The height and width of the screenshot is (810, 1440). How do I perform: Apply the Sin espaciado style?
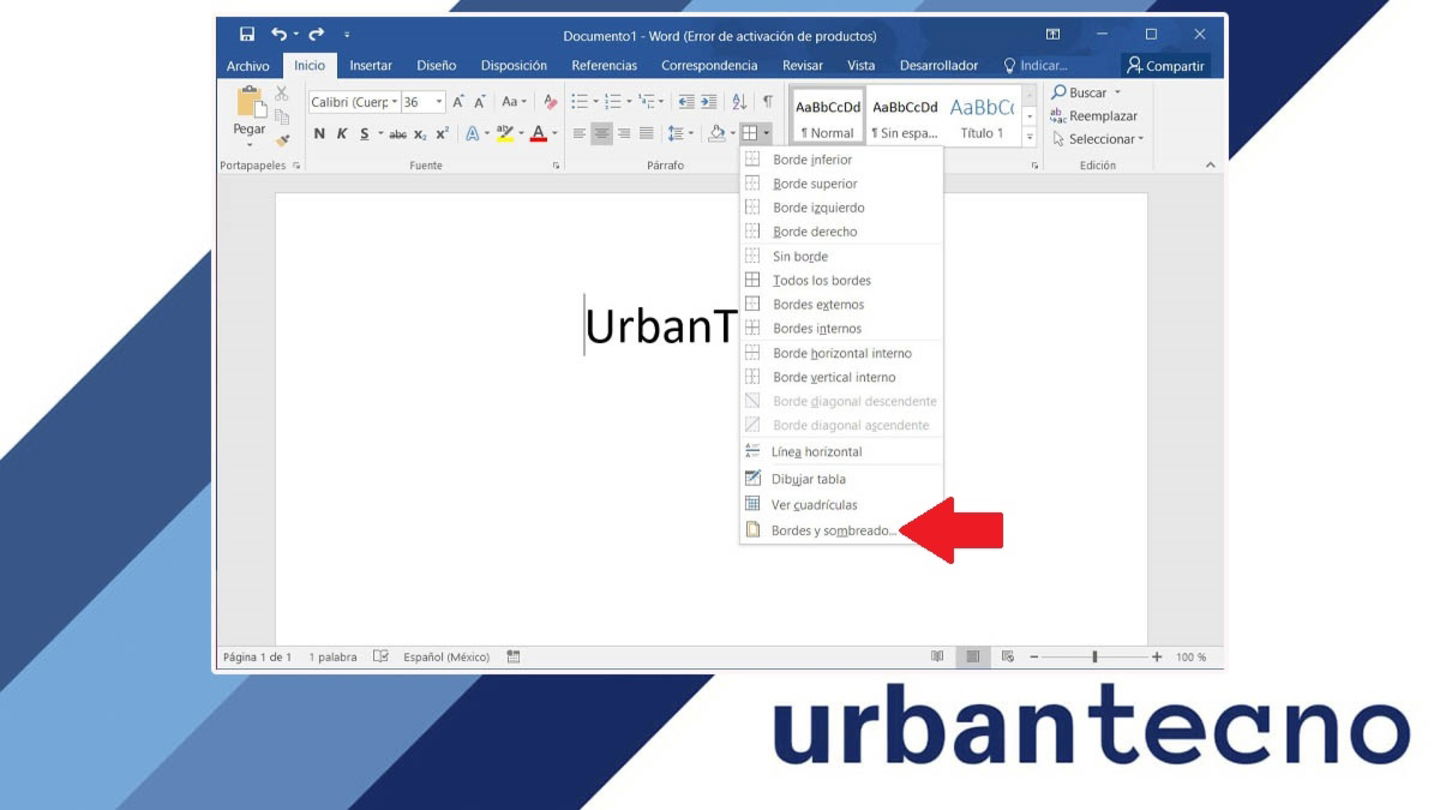click(x=905, y=118)
